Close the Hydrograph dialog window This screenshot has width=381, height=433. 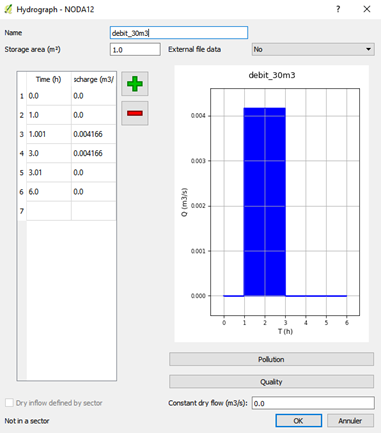[x=367, y=9]
